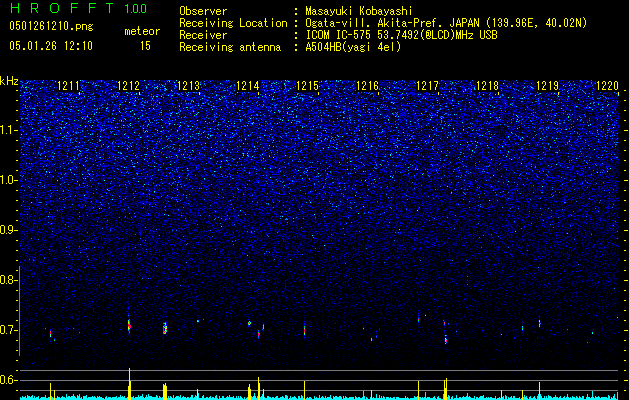Click the HROFFT program title
The height and width of the screenshot is (400, 629).
tap(62, 8)
